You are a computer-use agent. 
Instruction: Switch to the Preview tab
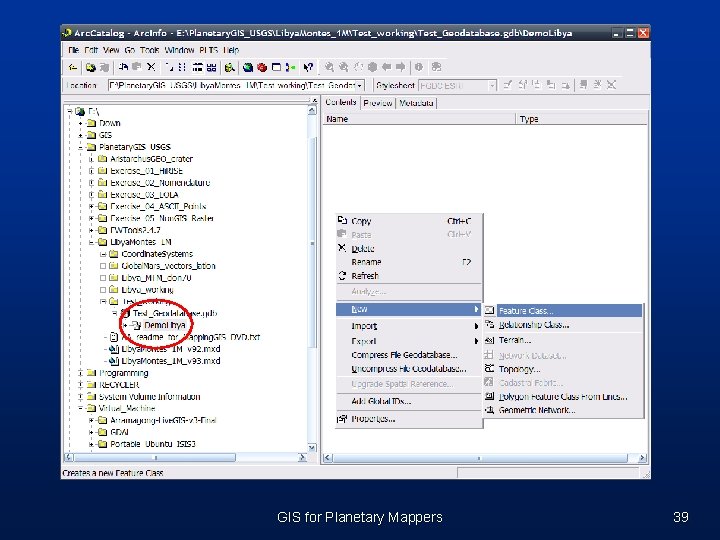pos(378,103)
